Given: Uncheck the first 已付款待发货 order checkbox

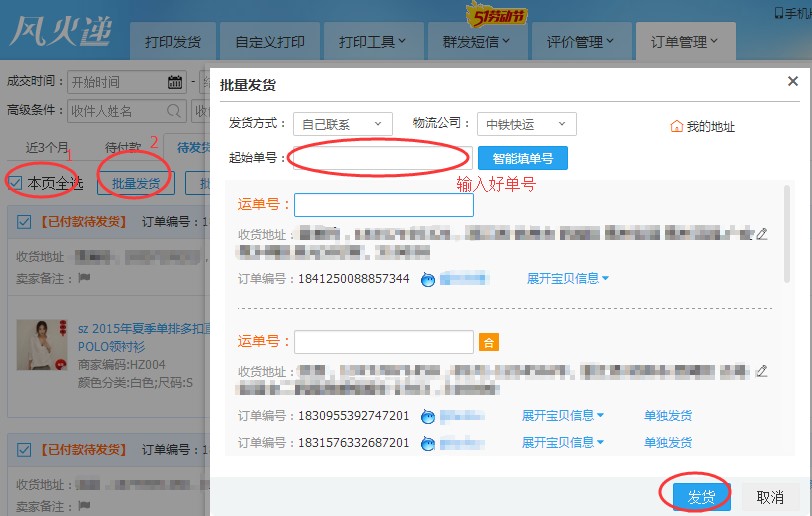Looking at the screenshot, I should click(x=24, y=222).
